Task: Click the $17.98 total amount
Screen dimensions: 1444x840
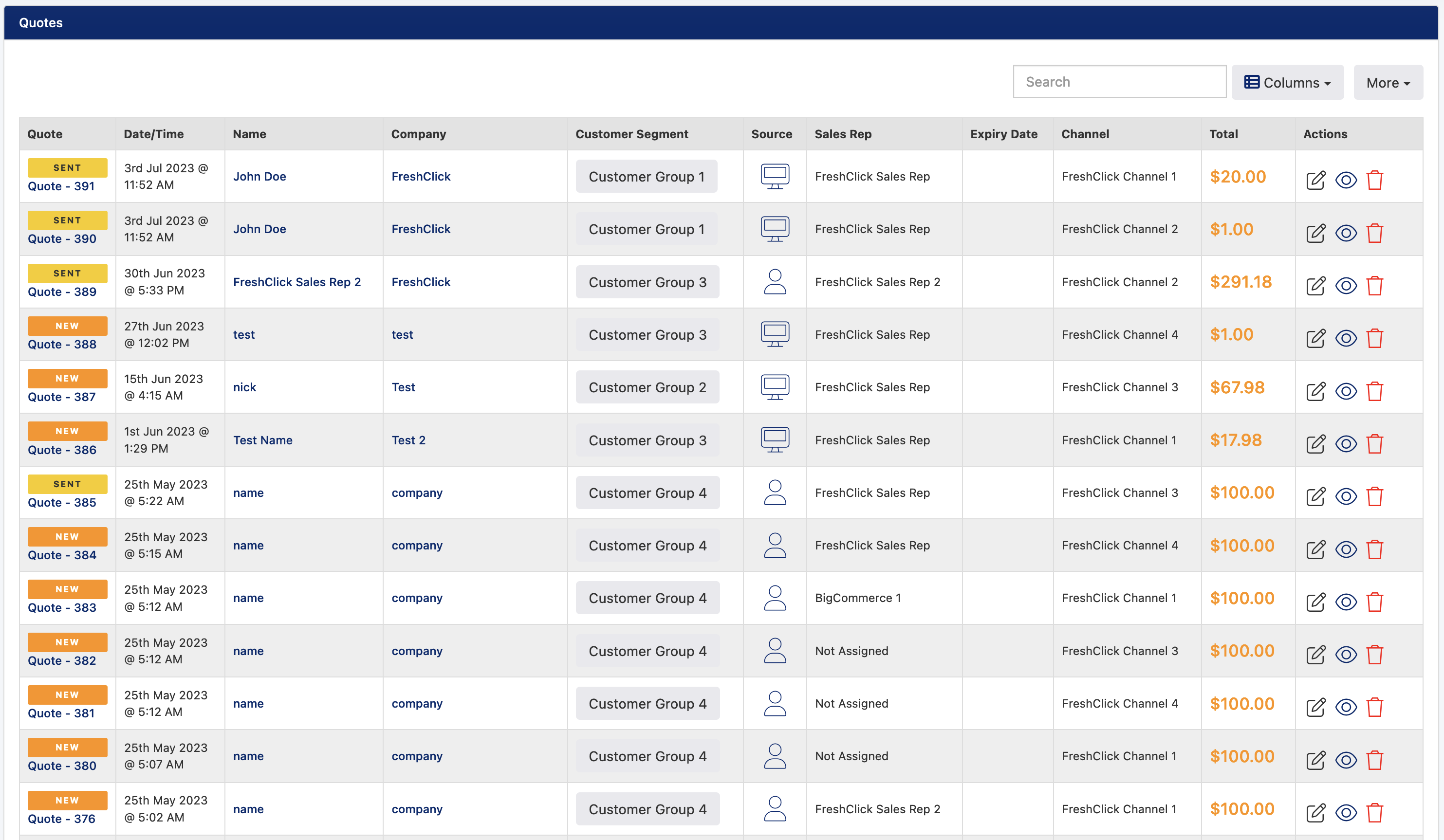Action: tap(1236, 440)
